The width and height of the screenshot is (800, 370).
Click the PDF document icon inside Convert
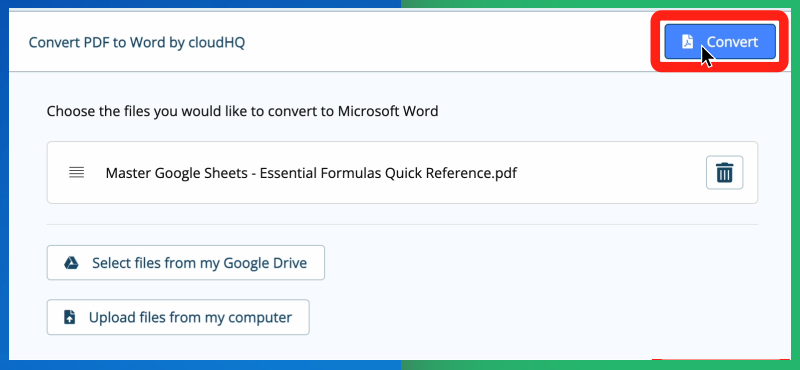[x=688, y=42]
